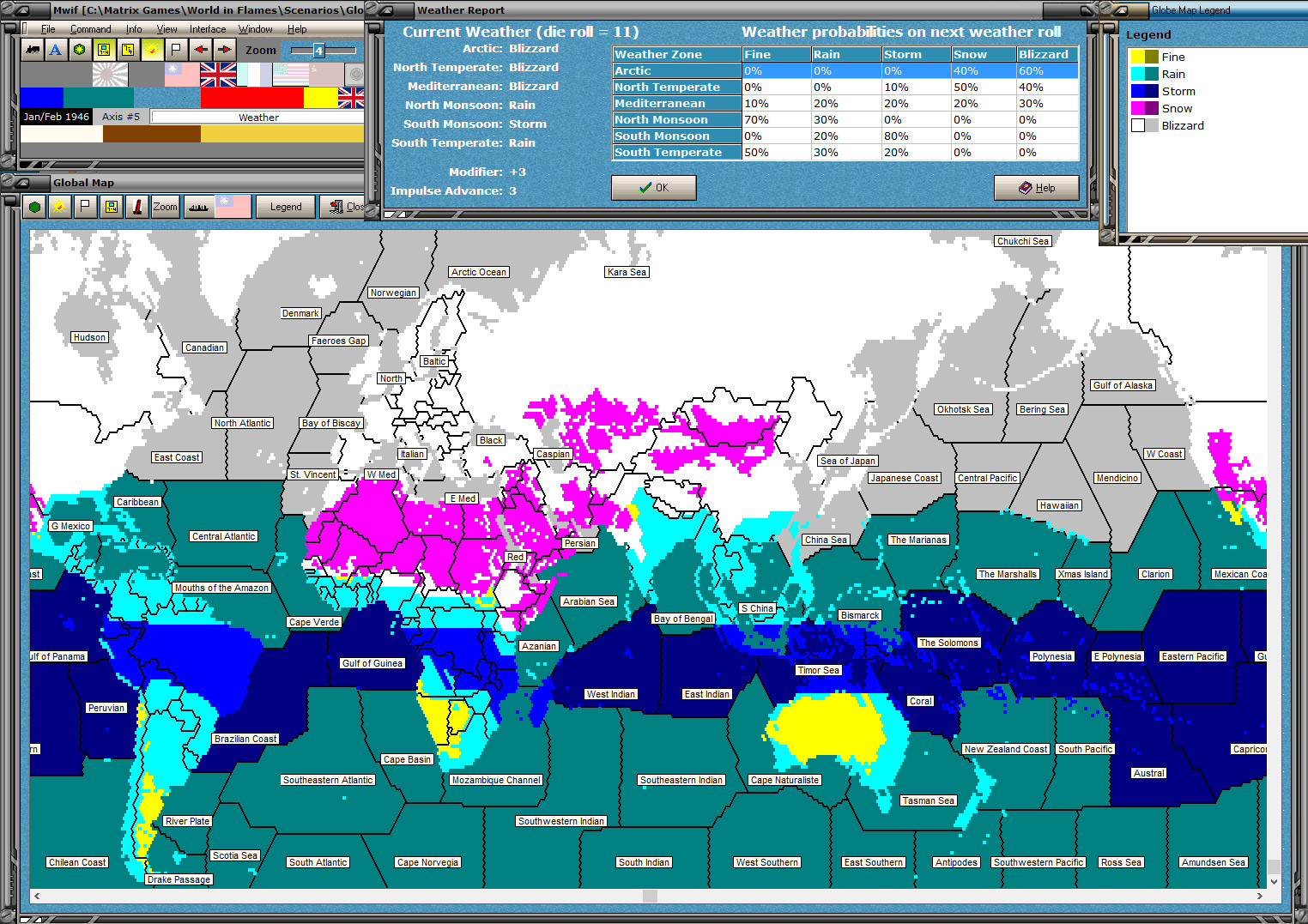The height and width of the screenshot is (924, 1308).
Task: Click the white flag icon in main toolbar
Action: (x=176, y=50)
